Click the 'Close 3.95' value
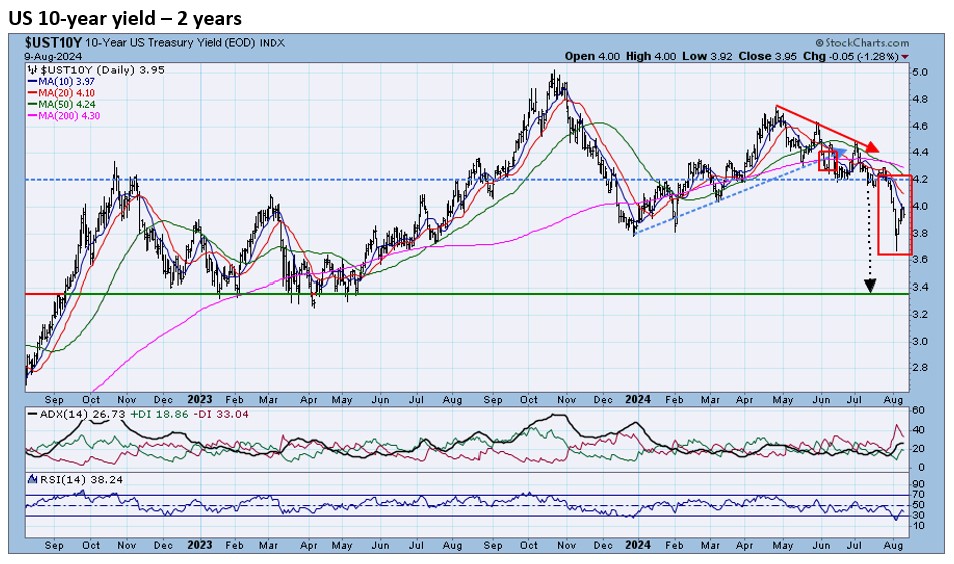The height and width of the screenshot is (564, 954). click(767, 56)
